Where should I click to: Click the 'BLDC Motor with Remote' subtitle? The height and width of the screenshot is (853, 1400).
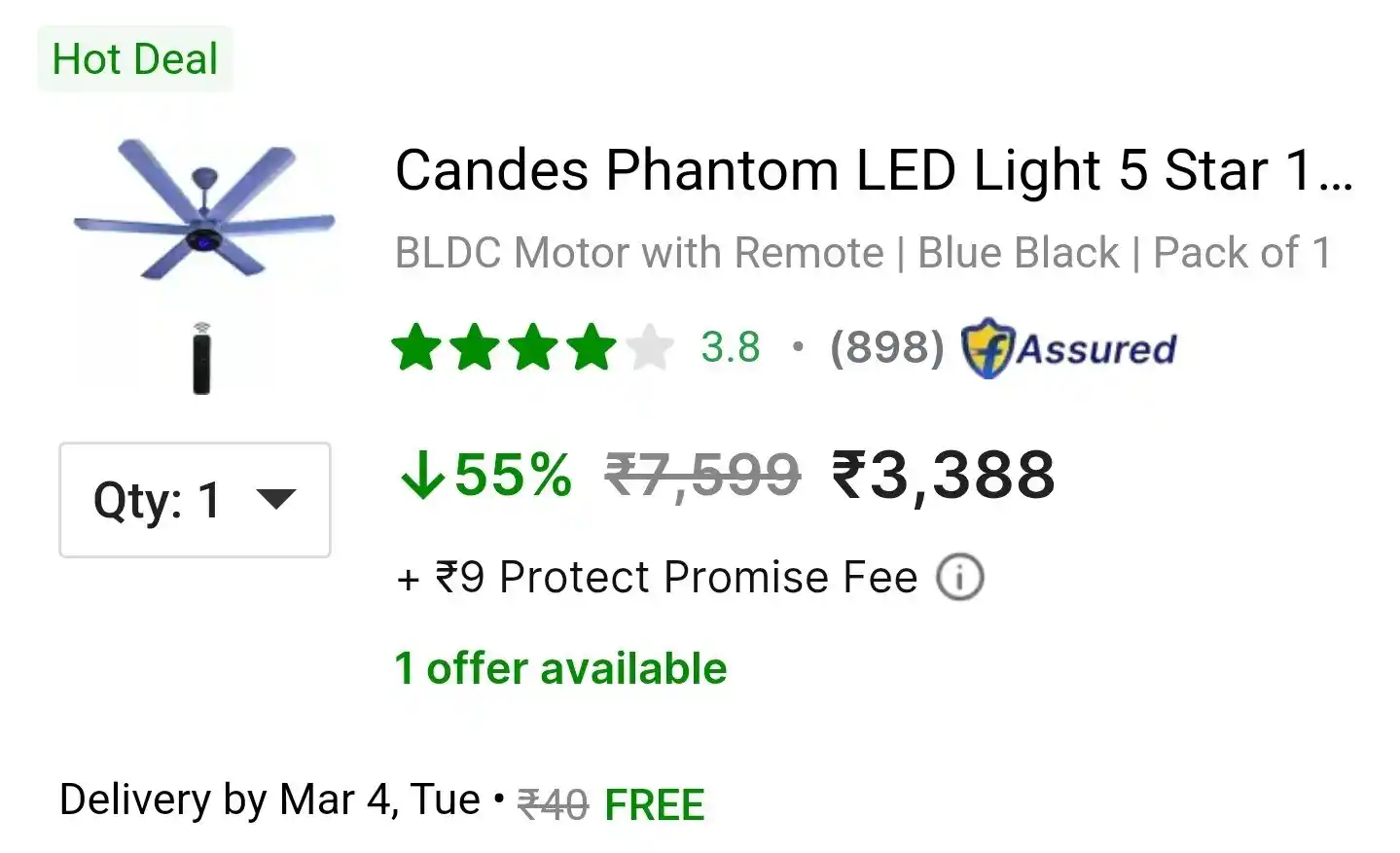pos(639,253)
